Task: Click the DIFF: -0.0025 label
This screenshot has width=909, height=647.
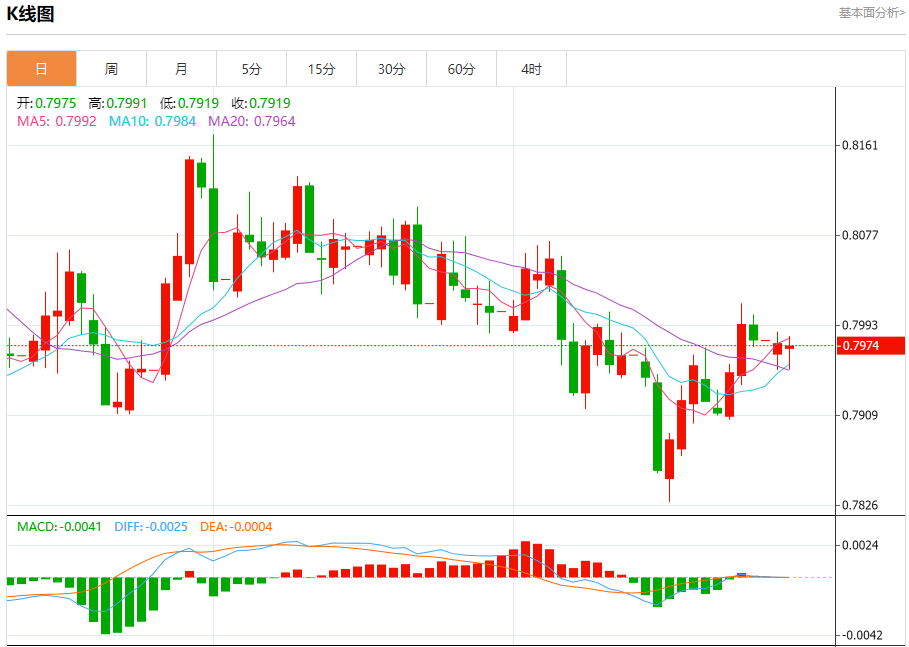Action: tap(151, 526)
